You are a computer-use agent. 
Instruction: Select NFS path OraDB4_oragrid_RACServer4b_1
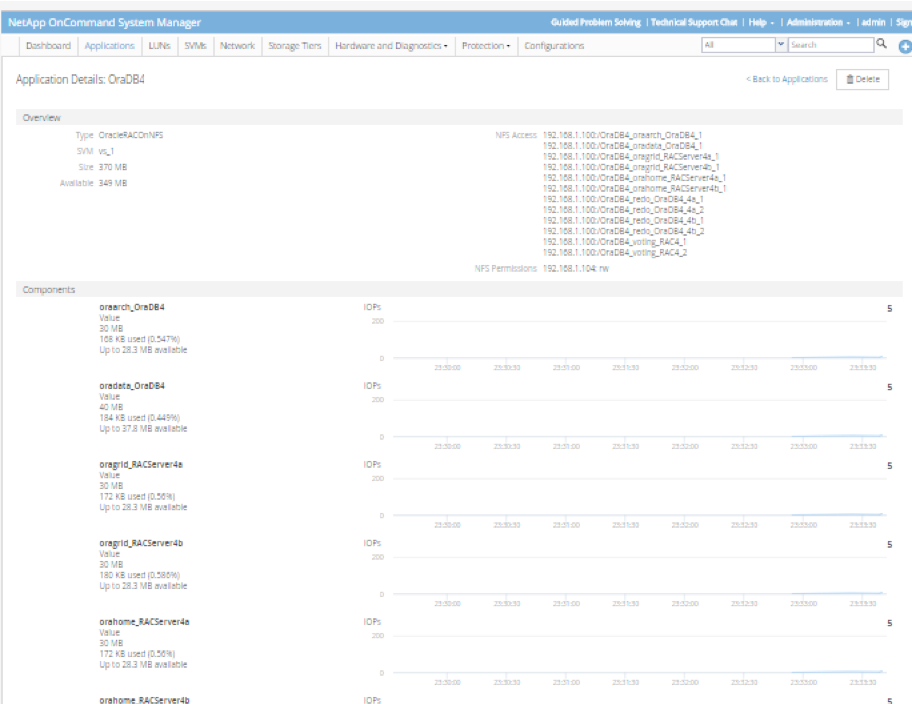[631, 167]
